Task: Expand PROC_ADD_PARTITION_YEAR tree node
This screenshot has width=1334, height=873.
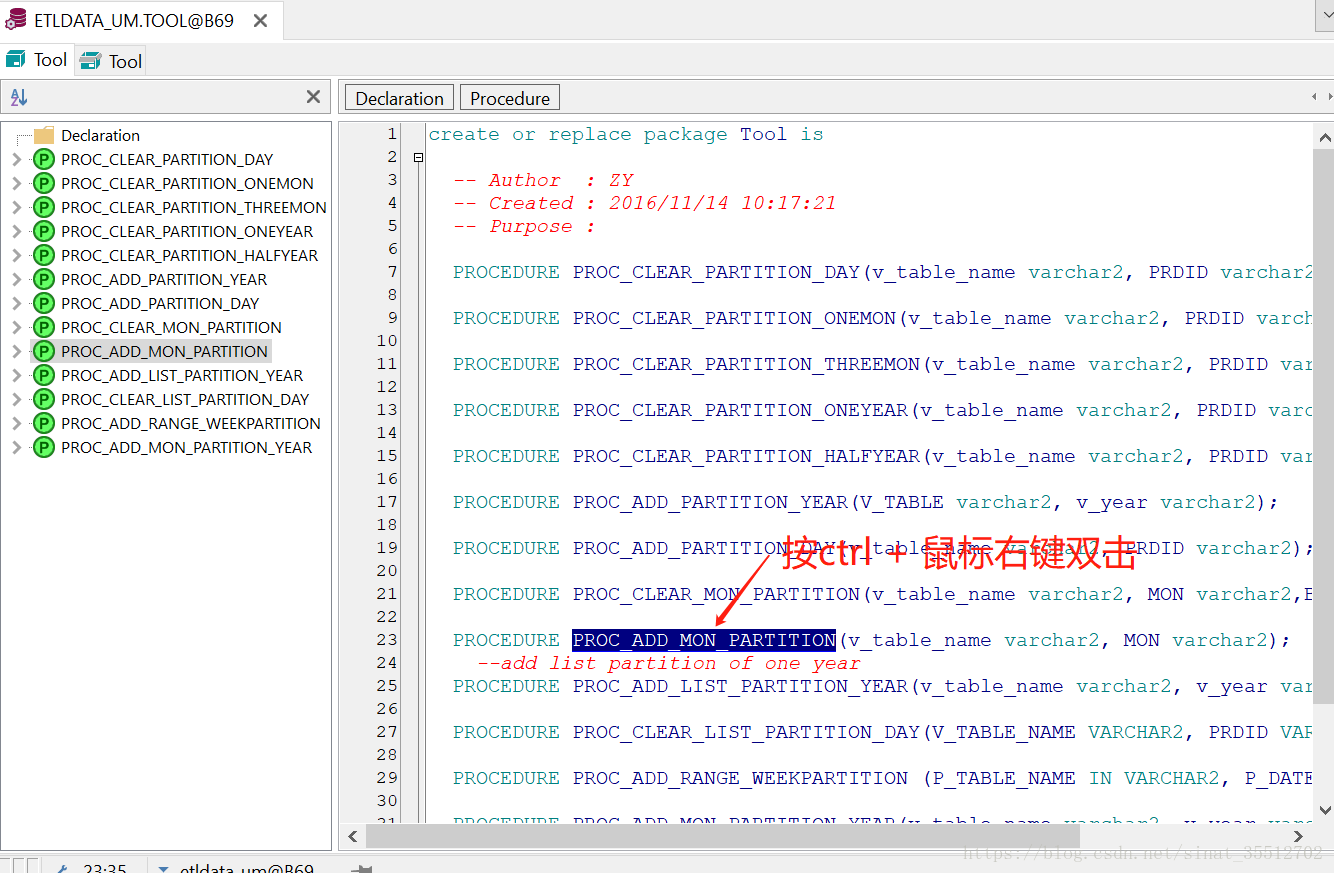Action: (x=16, y=279)
